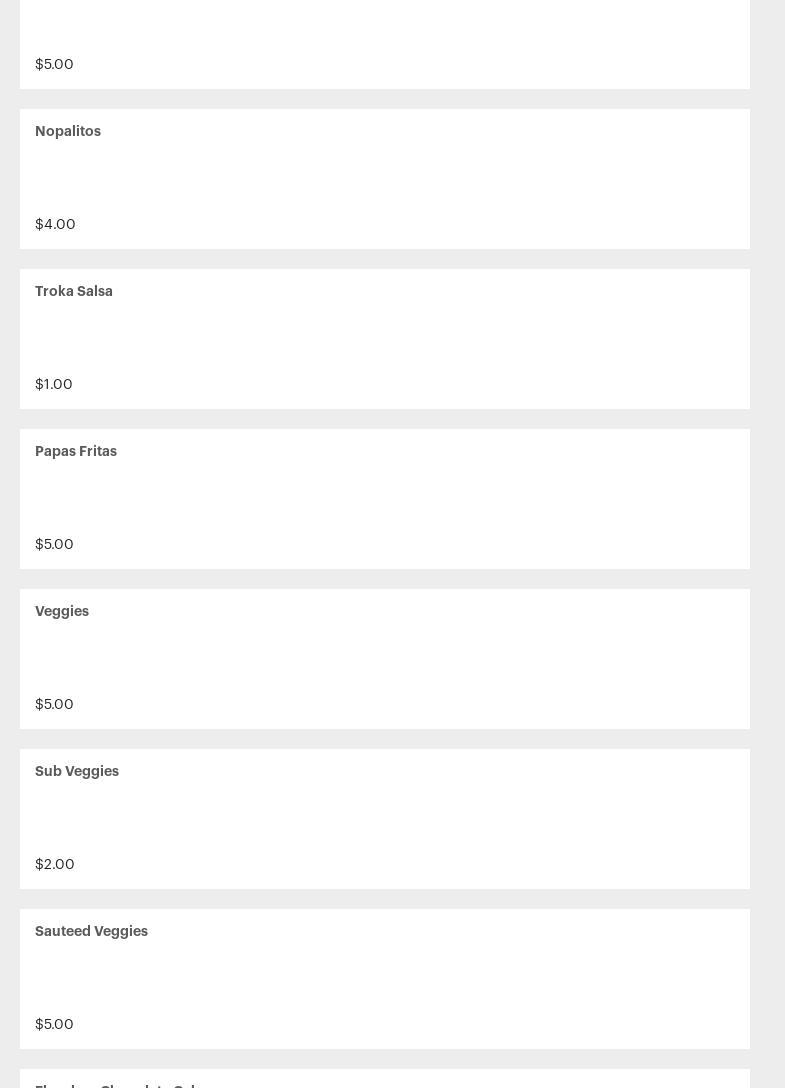This screenshot has height=1088, width=785.
Task: Click the $2.00 Sub Veggies price
Action: [x=55, y=864]
